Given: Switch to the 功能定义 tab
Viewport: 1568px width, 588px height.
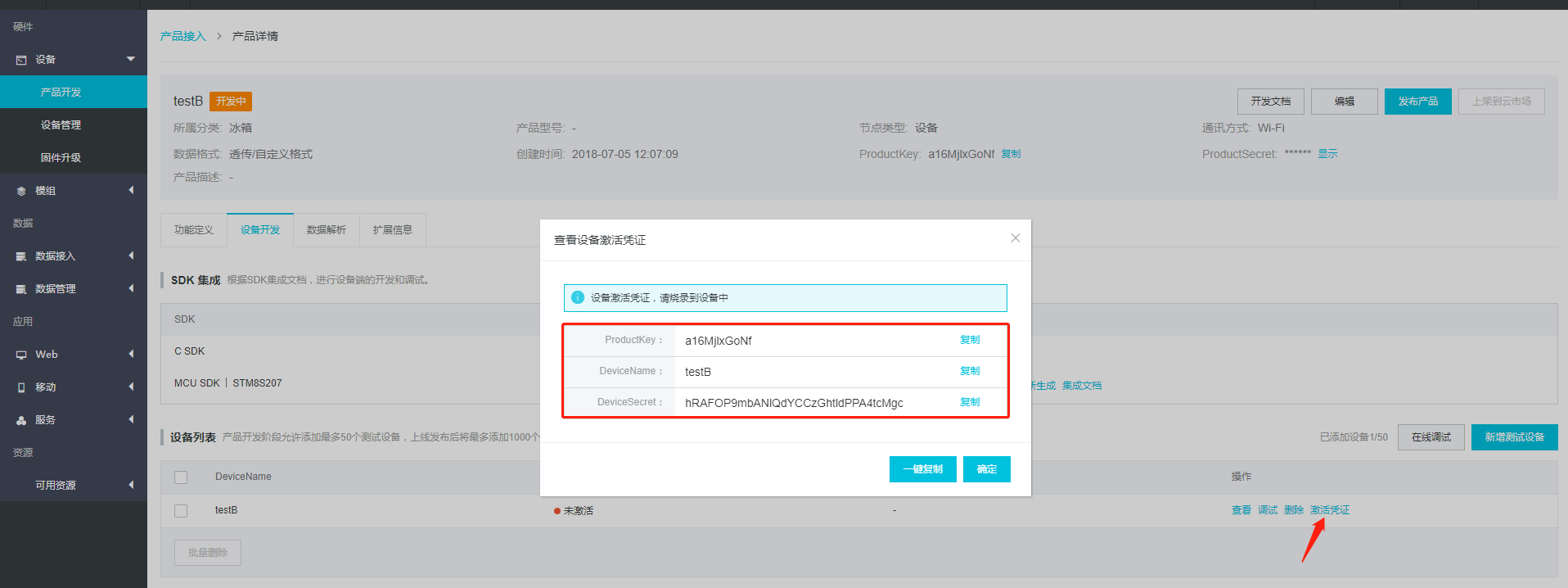Looking at the screenshot, I should tap(193, 230).
